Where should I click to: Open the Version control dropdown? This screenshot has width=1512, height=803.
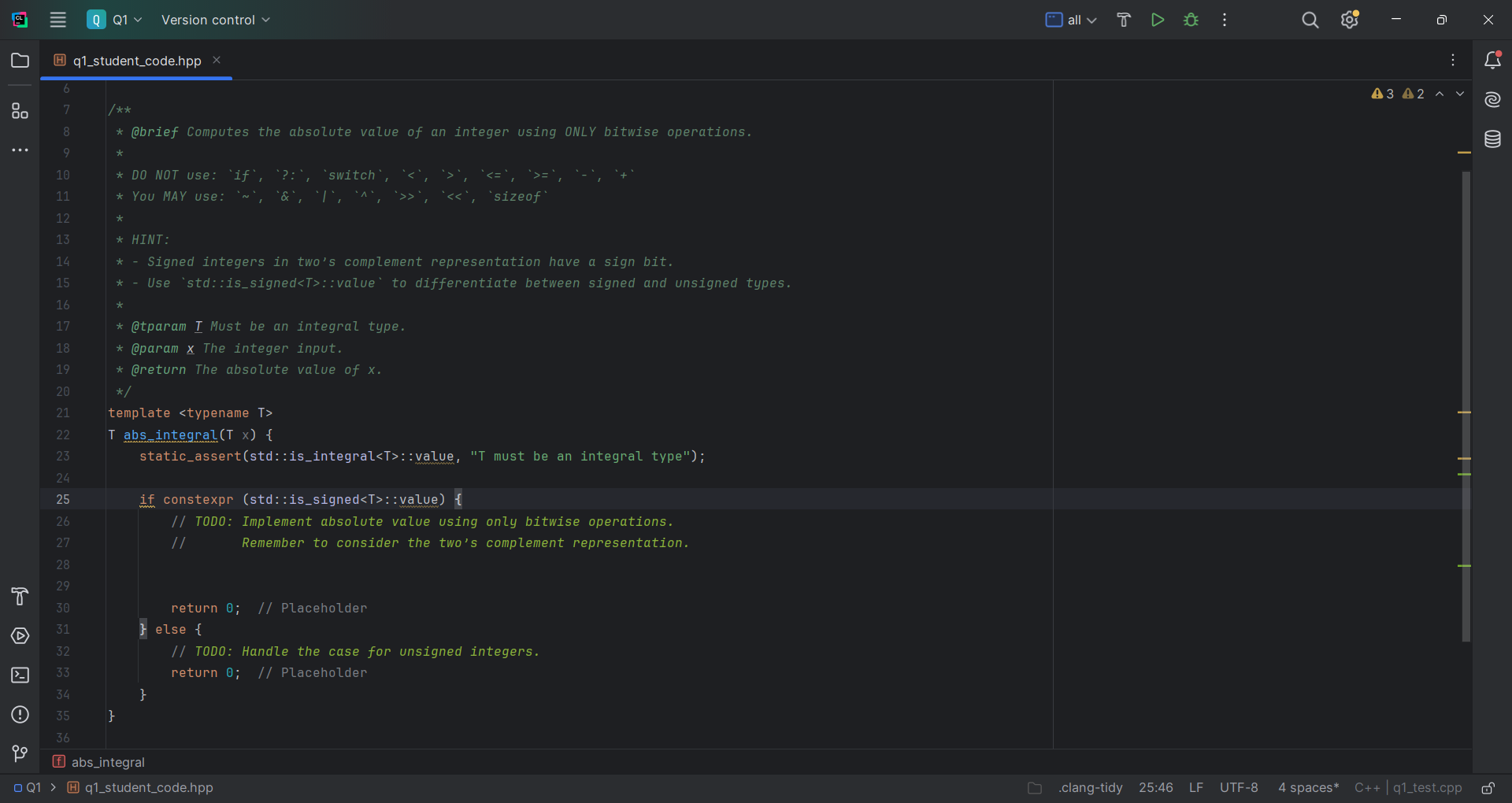[x=215, y=20]
